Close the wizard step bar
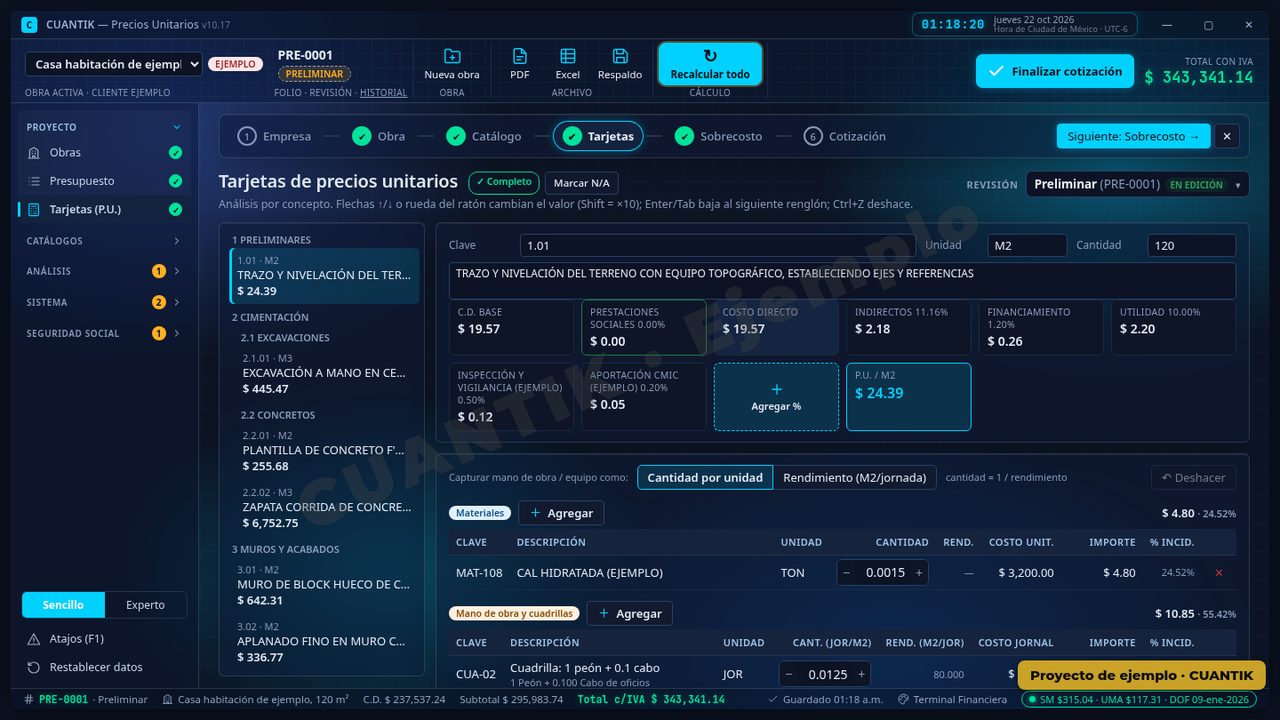 pos(1228,136)
